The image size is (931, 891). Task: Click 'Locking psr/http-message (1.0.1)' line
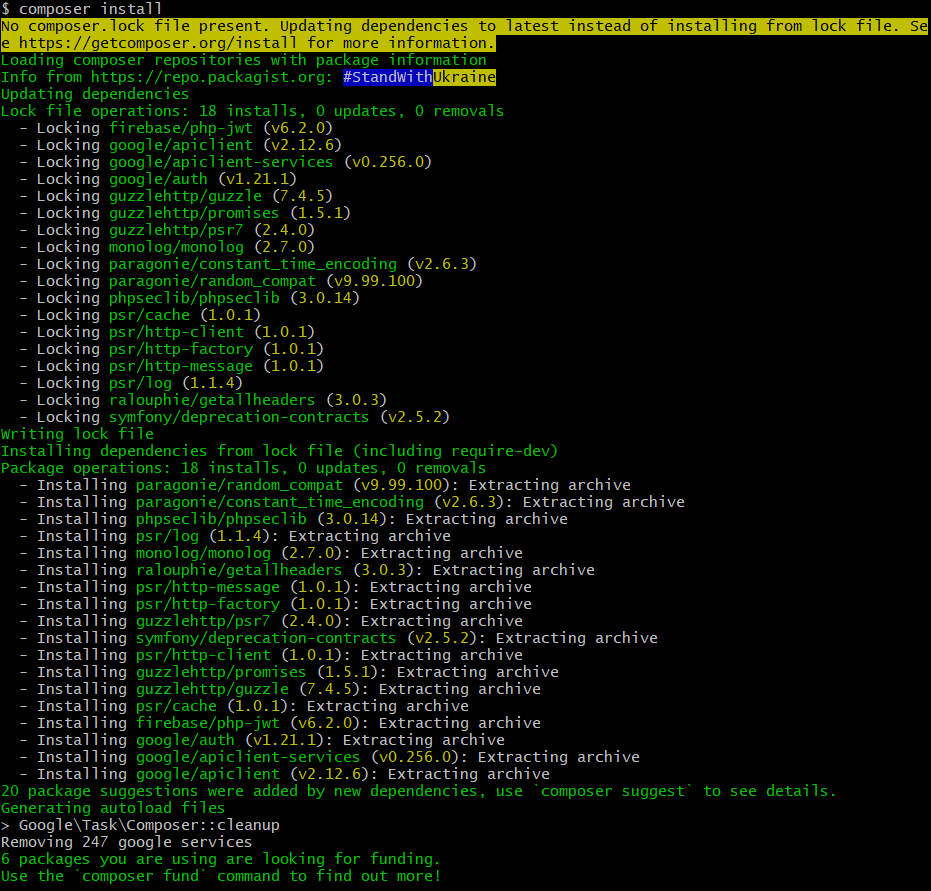pos(171,366)
